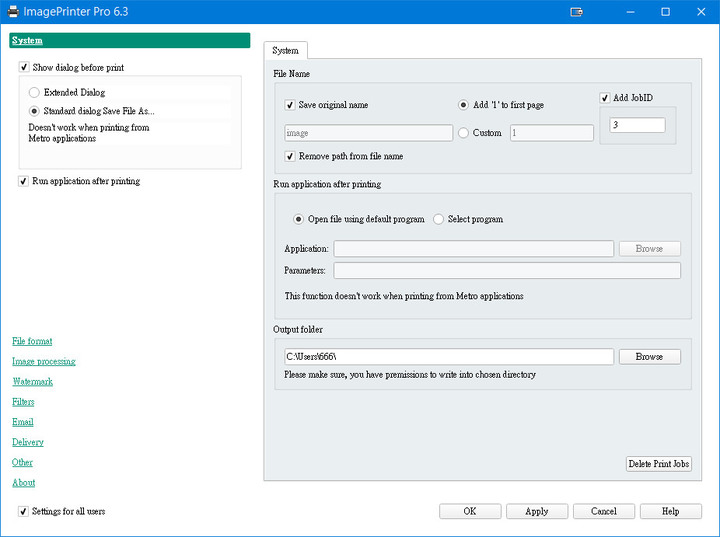Click the ImagePrinter Pro printer icon in title bar

pyautogui.click(x=13, y=11)
